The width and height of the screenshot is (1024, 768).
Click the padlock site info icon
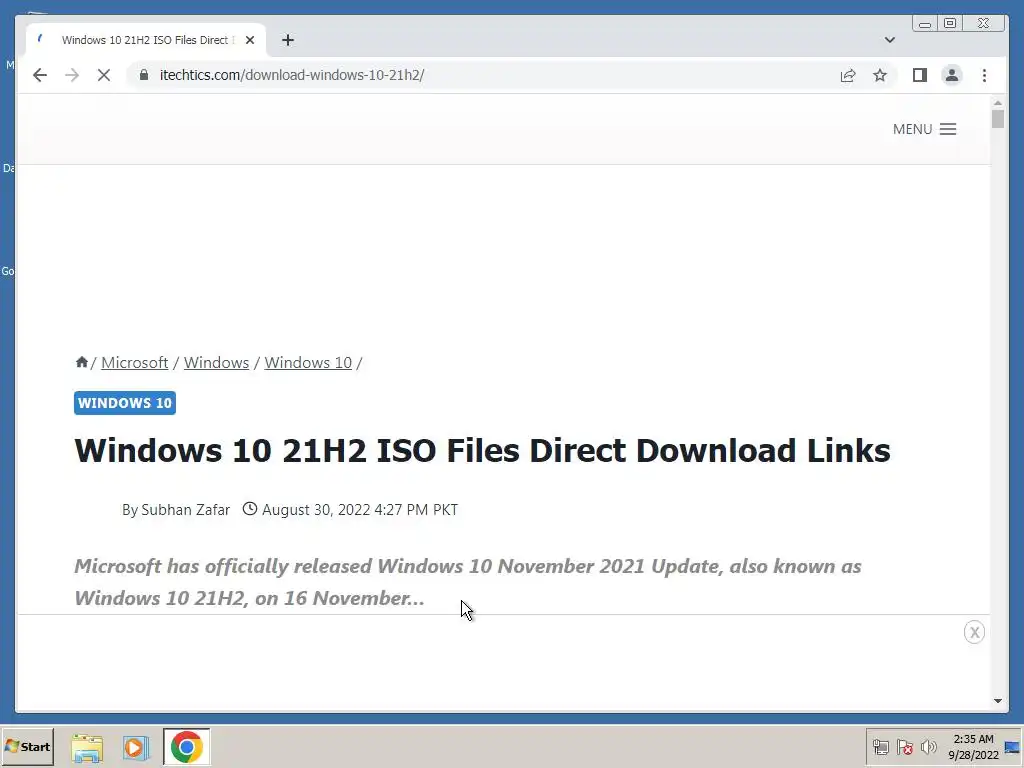[144, 75]
